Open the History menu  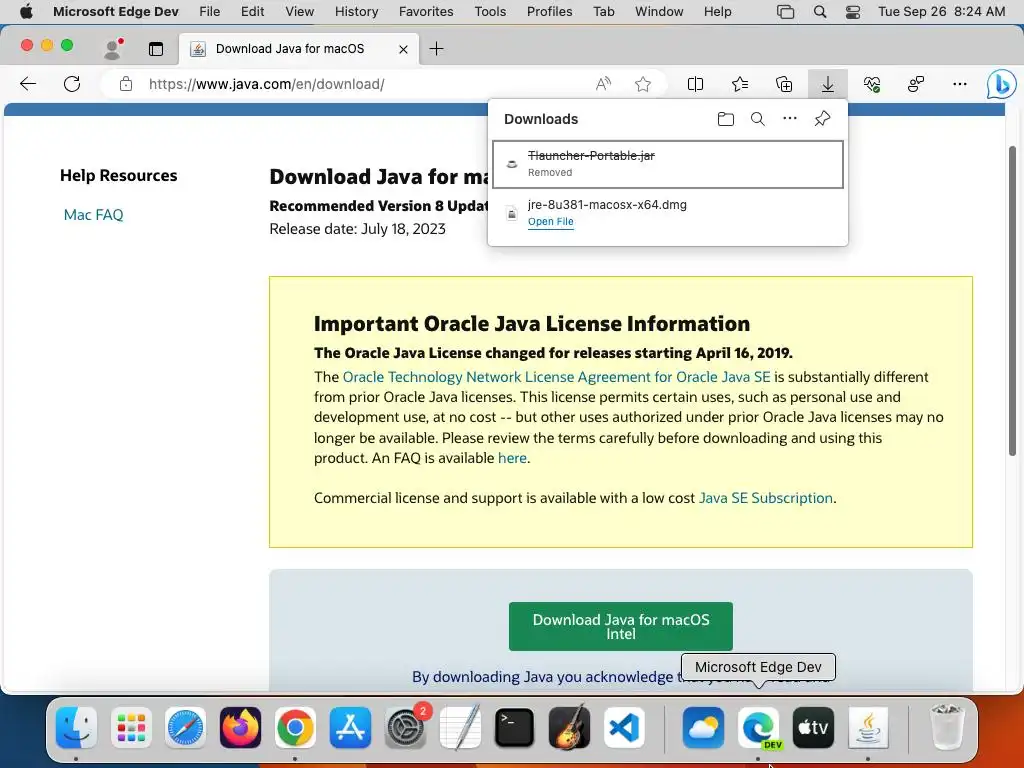(x=356, y=11)
